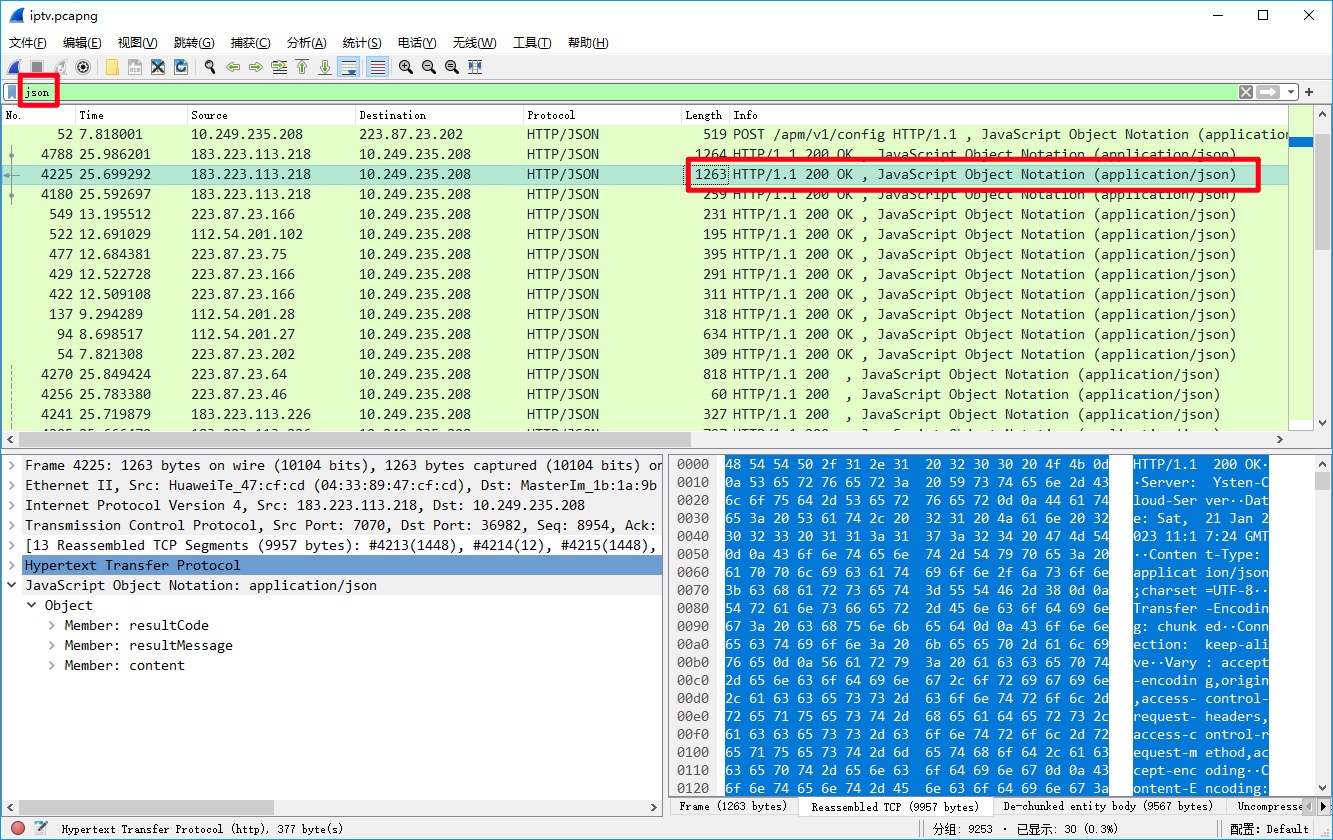Screen dimensions: 1333x840
Task: Switch to De-chunked entity body tab
Action: (1107, 806)
